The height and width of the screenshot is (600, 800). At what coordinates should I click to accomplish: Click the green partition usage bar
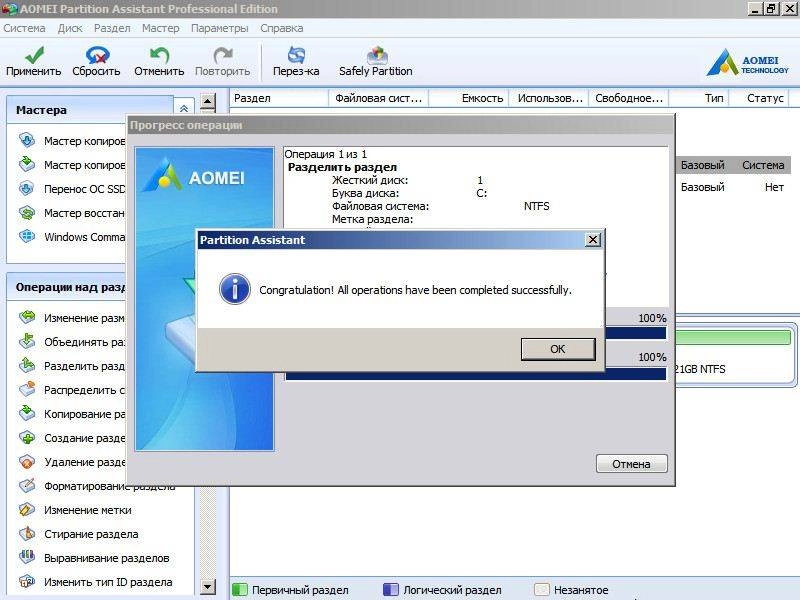tap(733, 337)
